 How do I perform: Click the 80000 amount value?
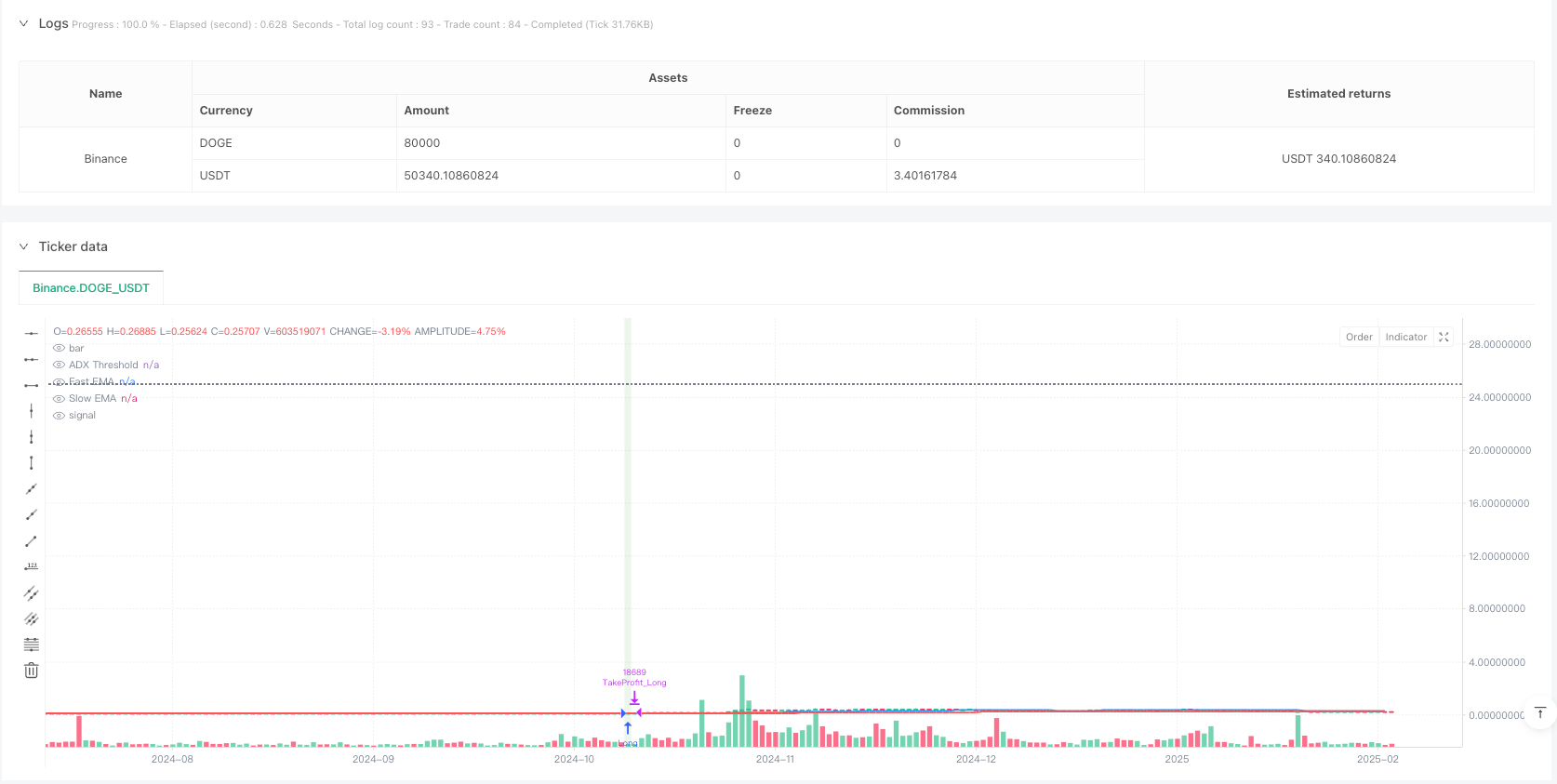point(422,143)
